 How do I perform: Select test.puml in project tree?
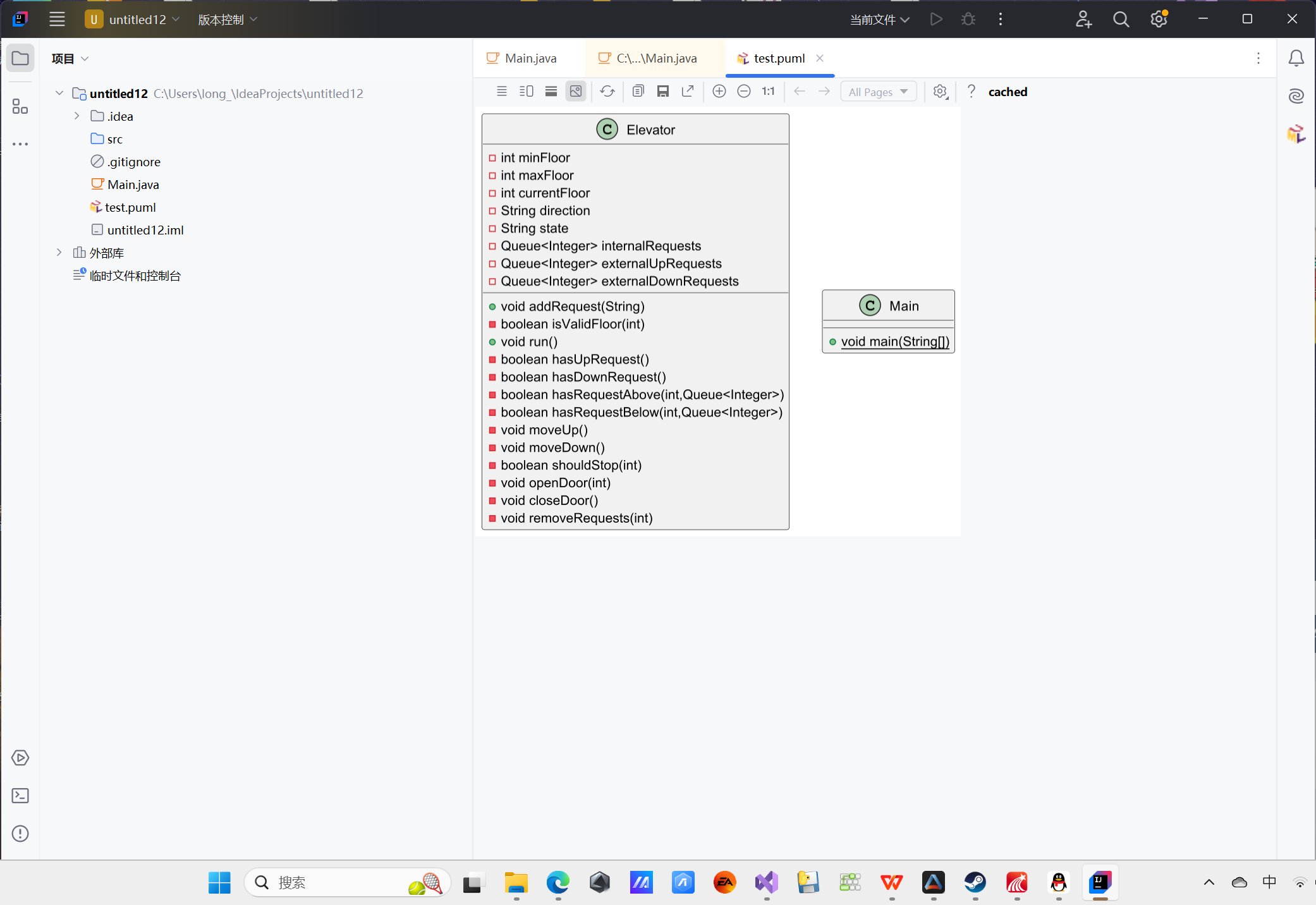tap(130, 207)
